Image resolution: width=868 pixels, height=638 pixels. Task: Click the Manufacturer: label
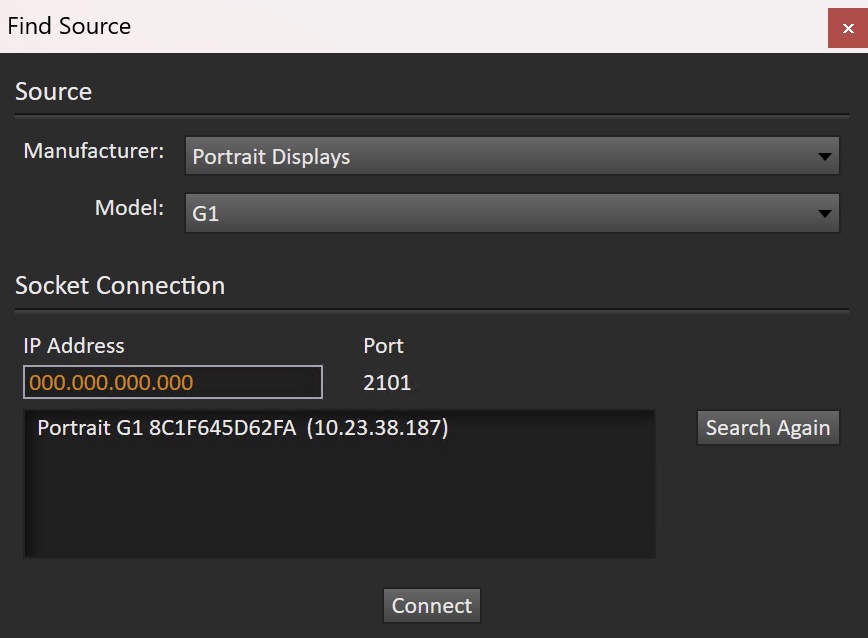[x=94, y=151]
